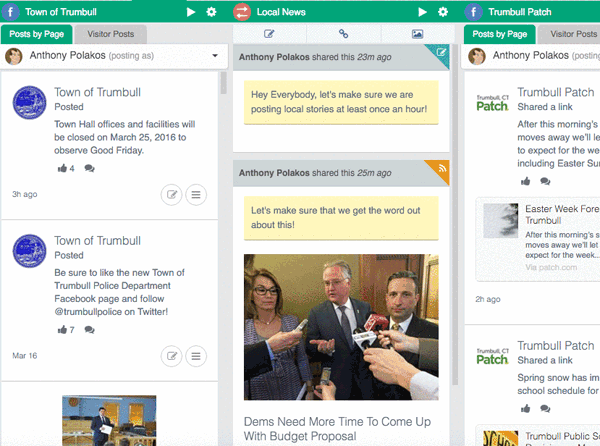Click Town of Trumbull seal on Good Friday post

click(x=29, y=103)
